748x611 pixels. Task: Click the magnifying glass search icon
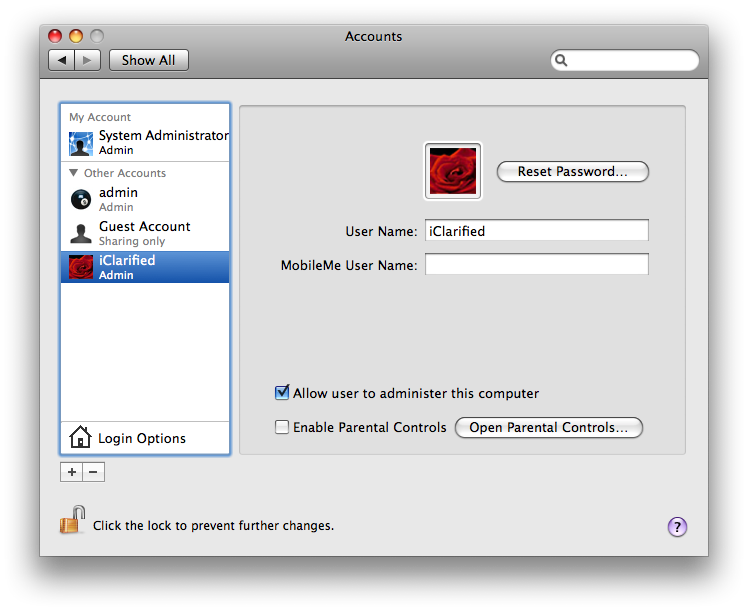pos(562,61)
